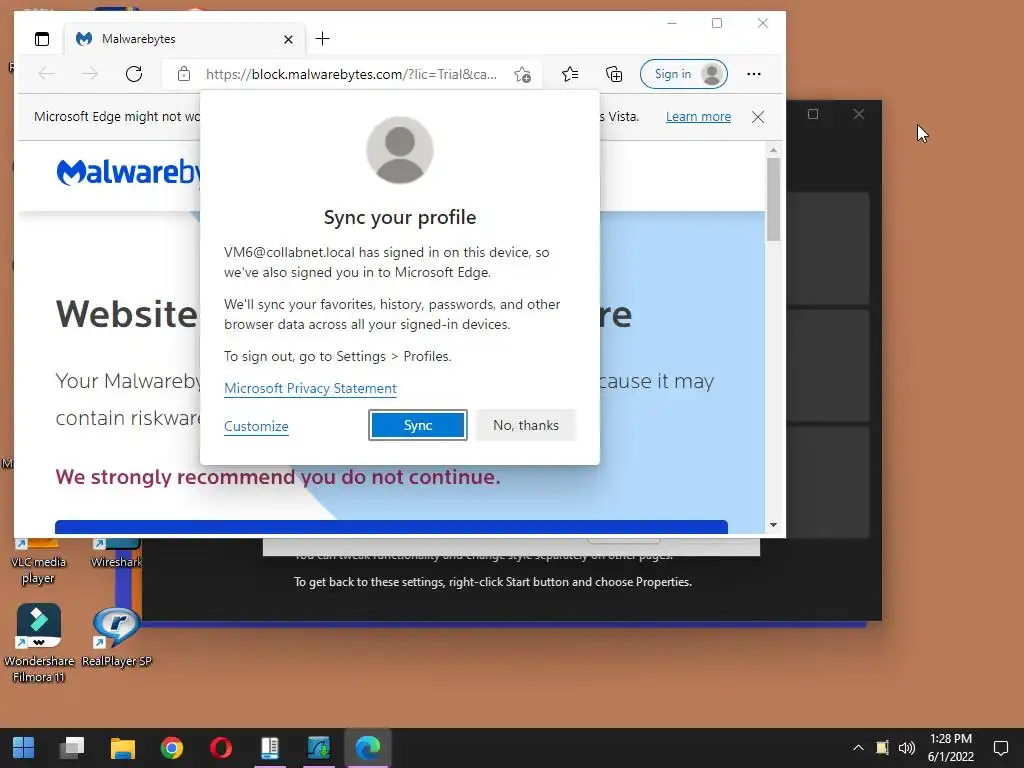This screenshot has height=768, width=1024.
Task: Launch Opera browser from the taskbar
Action: pyautogui.click(x=221, y=748)
